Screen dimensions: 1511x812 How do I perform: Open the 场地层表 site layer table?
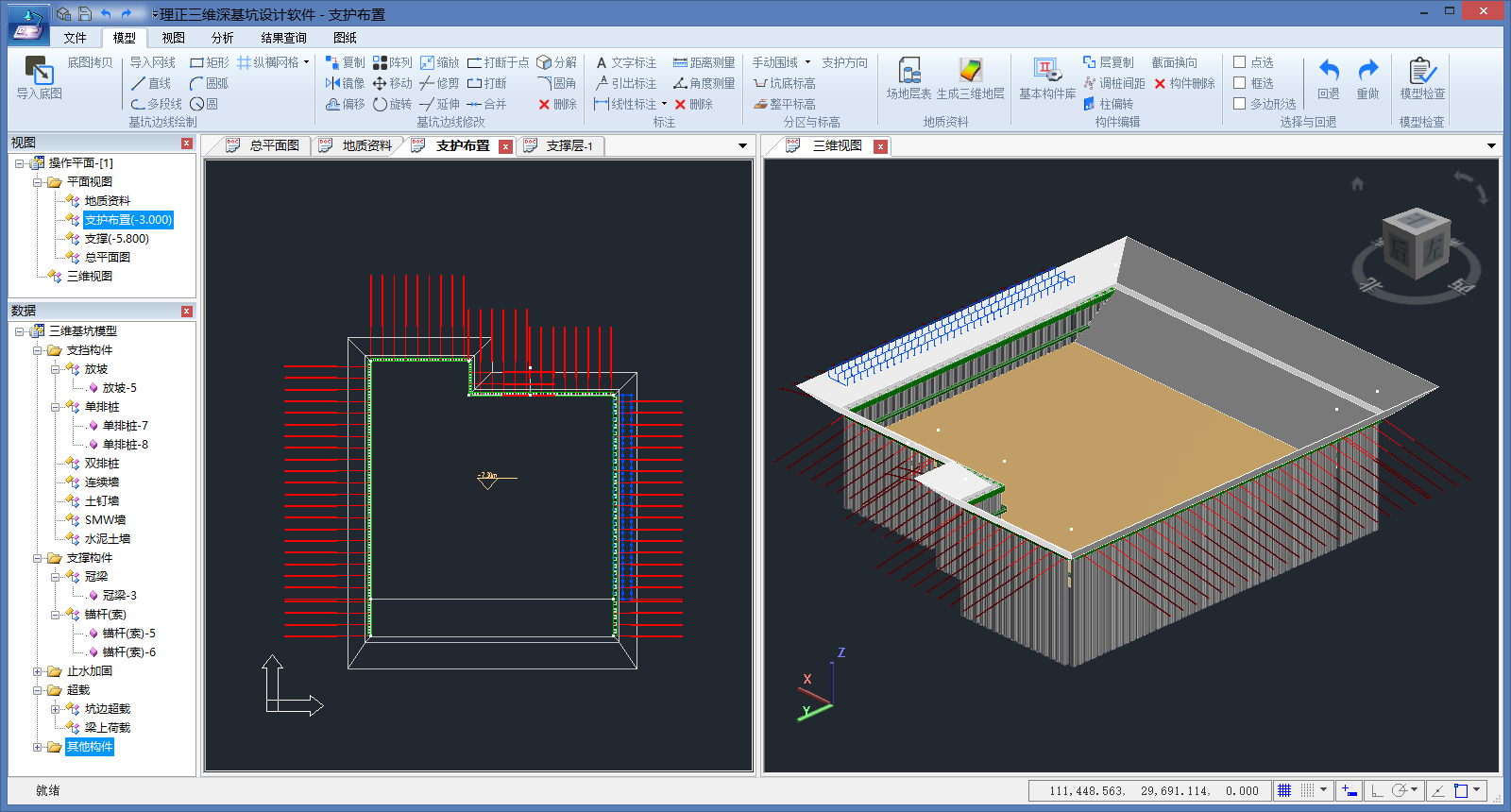point(908,72)
